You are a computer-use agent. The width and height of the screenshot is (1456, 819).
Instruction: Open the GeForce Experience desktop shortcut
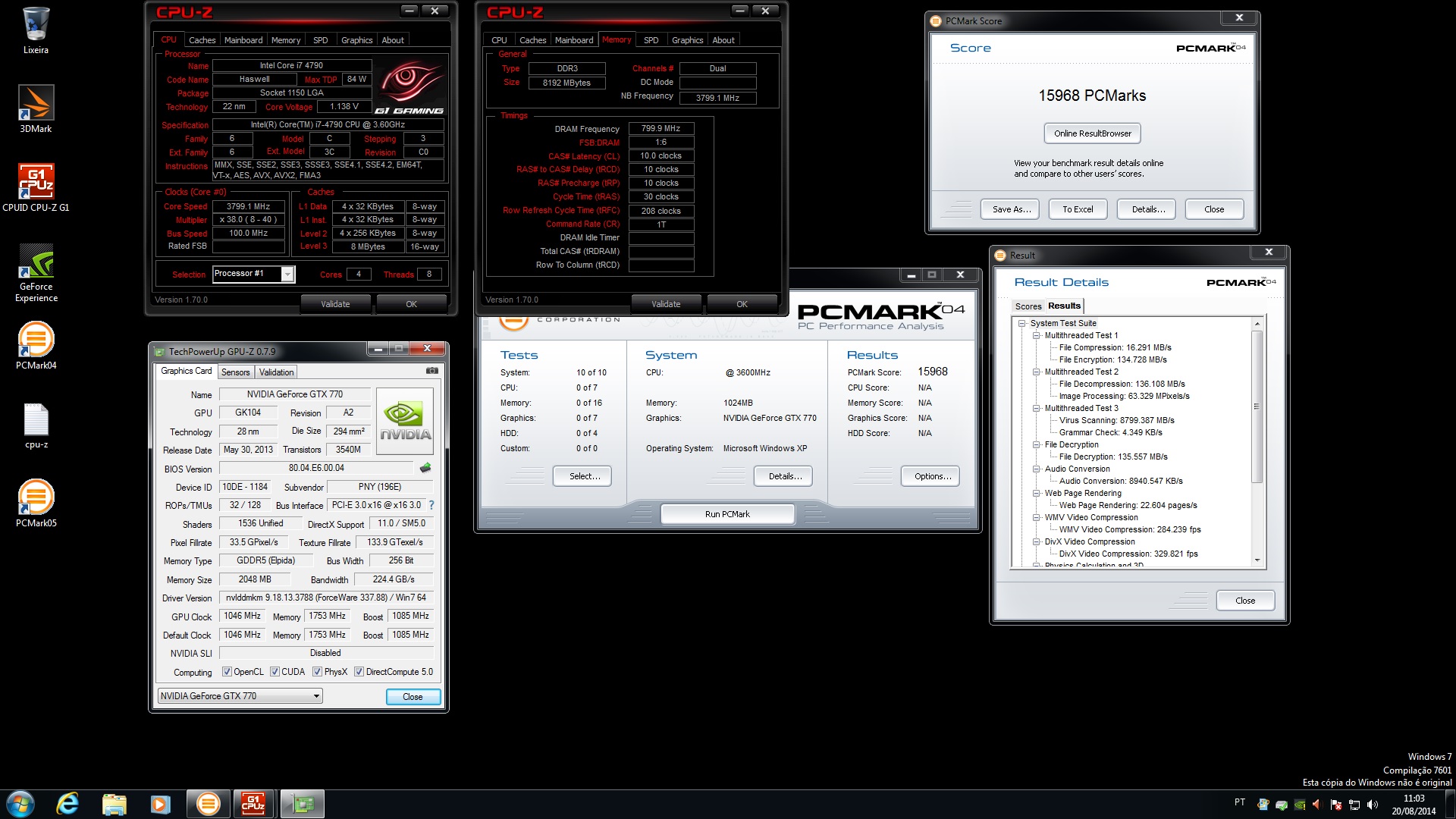pos(36,272)
